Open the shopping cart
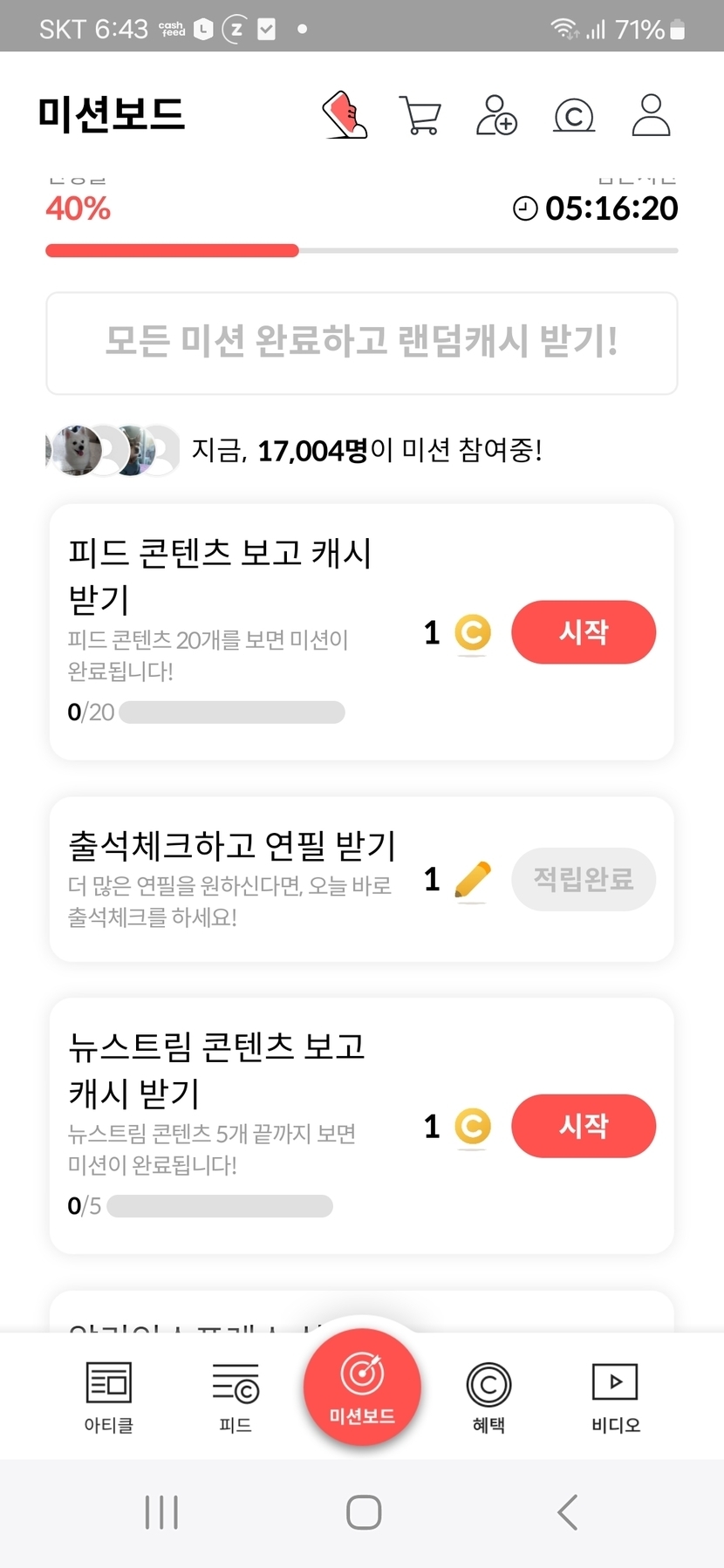 click(x=420, y=115)
